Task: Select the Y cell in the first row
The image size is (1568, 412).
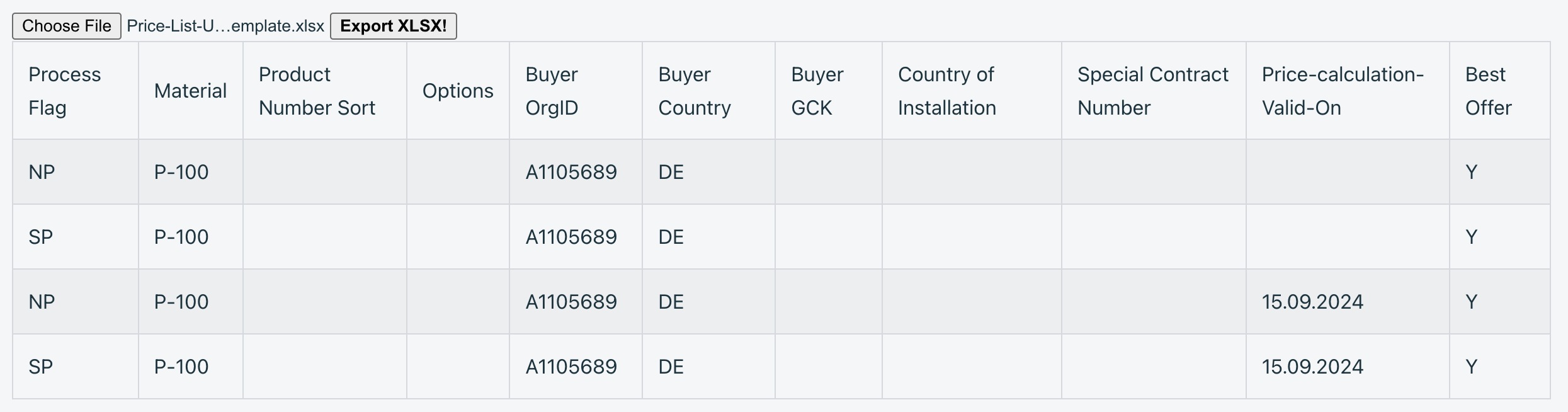Action: [1500, 172]
